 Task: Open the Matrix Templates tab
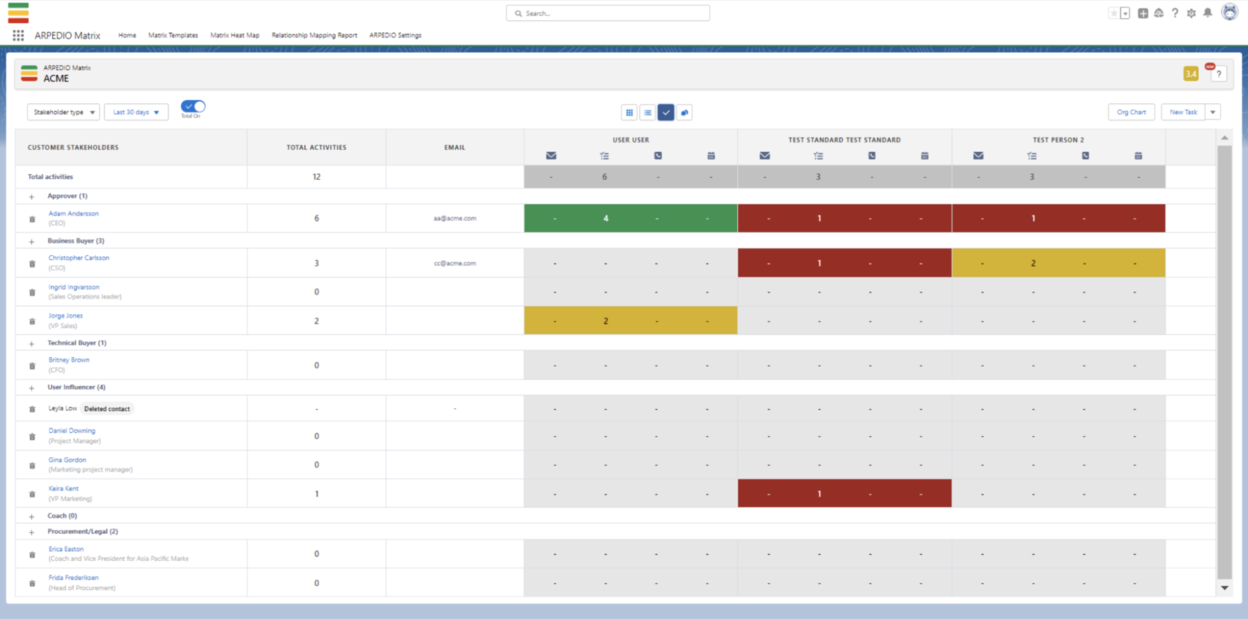(173, 35)
